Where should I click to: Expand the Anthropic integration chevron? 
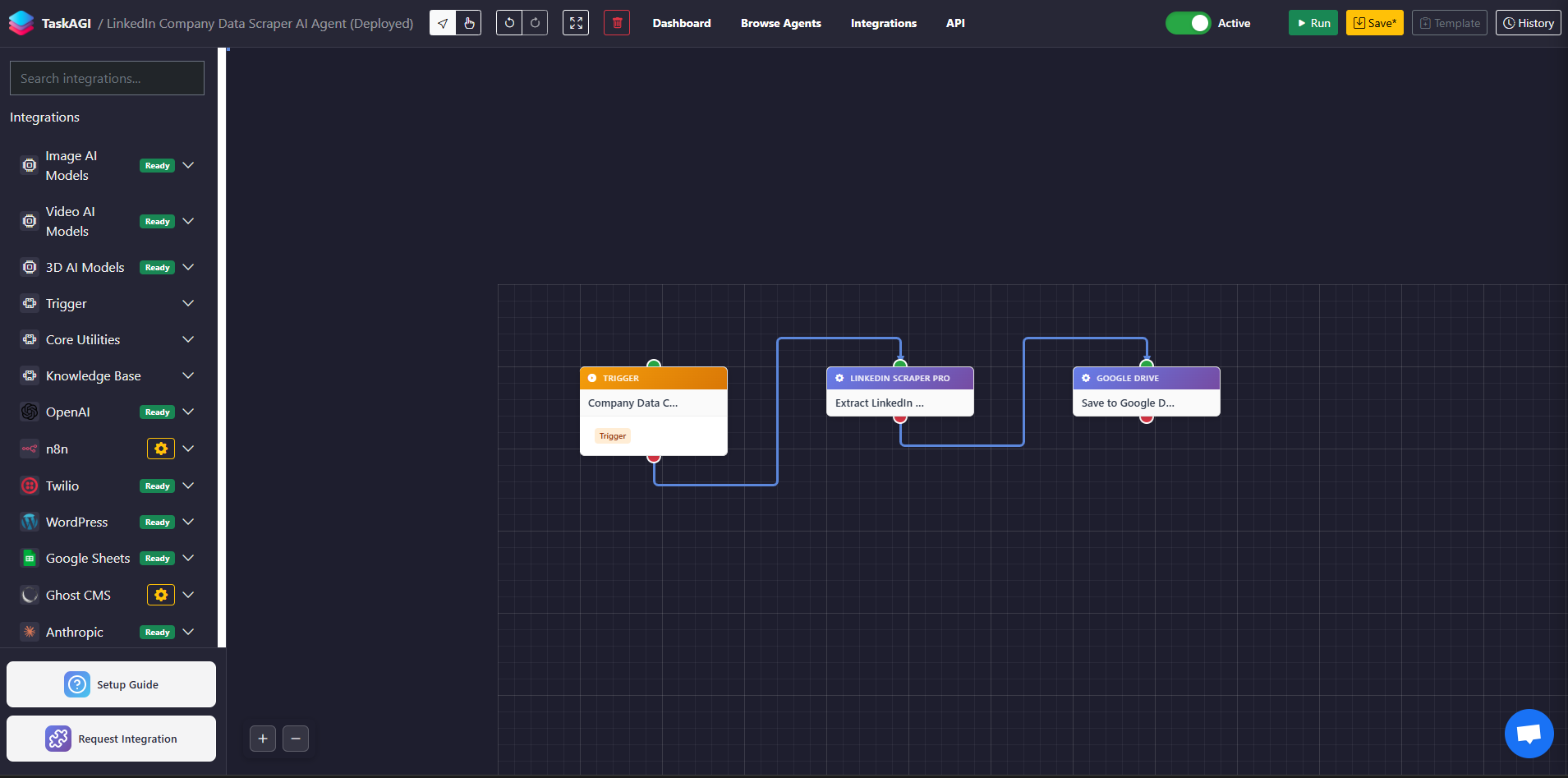coord(188,632)
